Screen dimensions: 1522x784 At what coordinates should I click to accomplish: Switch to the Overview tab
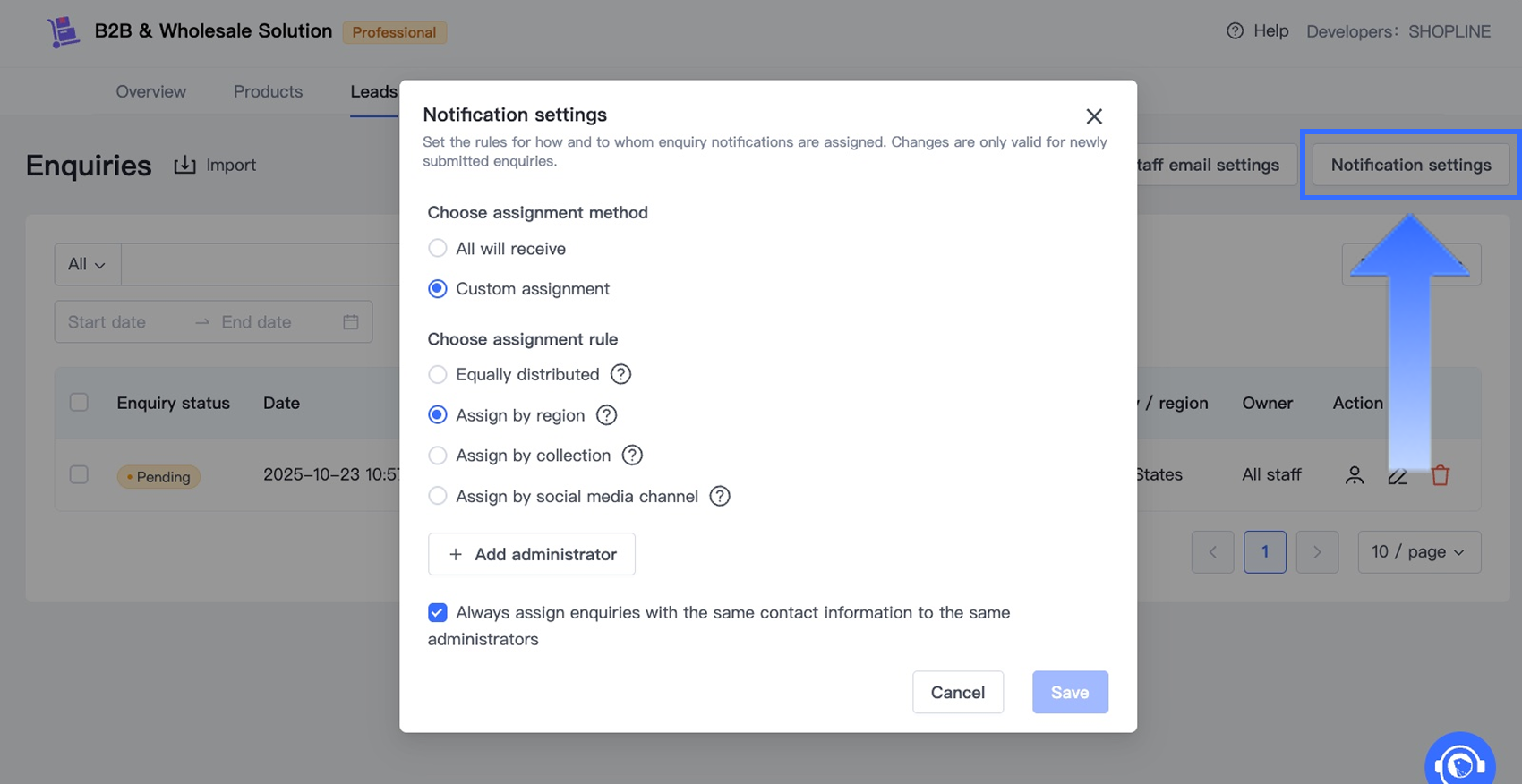click(150, 91)
